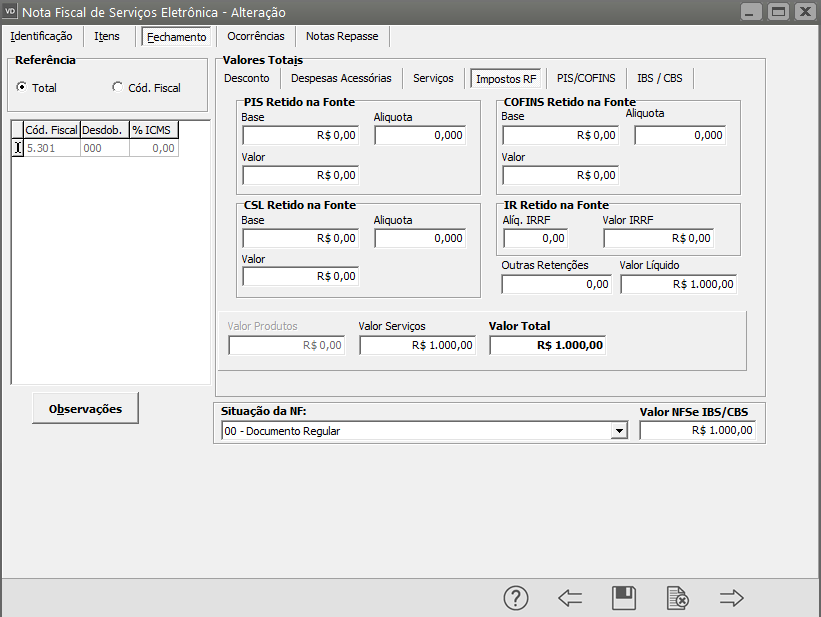Click the help question mark icon
Screen dimensions: 821x617
click(515, 598)
